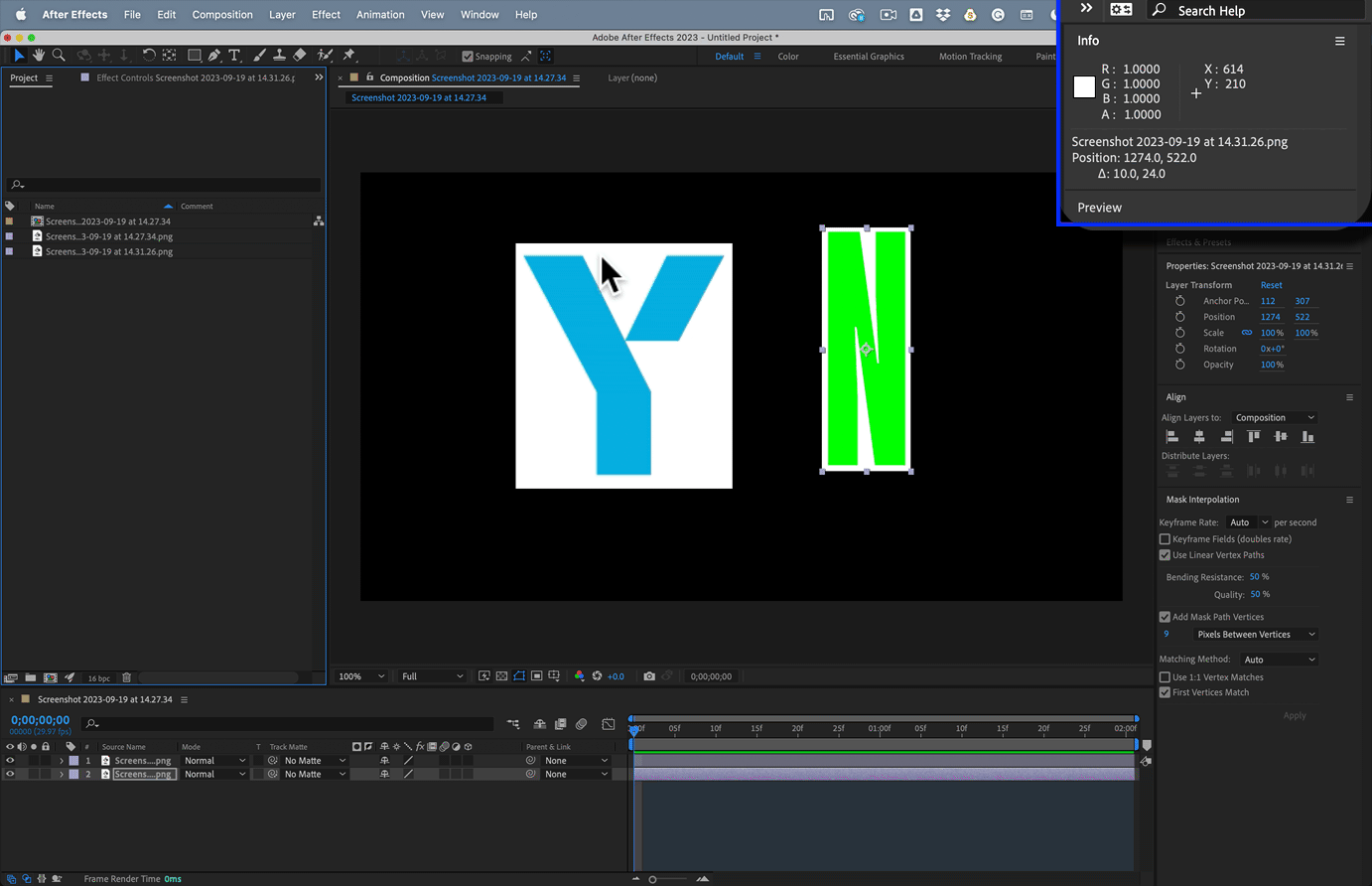The height and width of the screenshot is (886, 1372).
Task: Enable motion blur for timeline layers
Action: click(582, 724)
